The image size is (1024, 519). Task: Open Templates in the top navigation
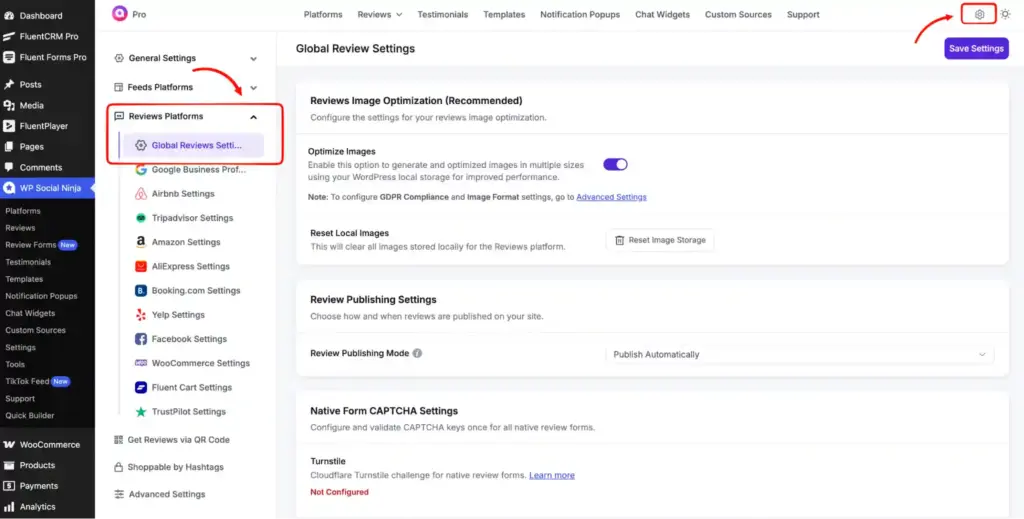504,14
